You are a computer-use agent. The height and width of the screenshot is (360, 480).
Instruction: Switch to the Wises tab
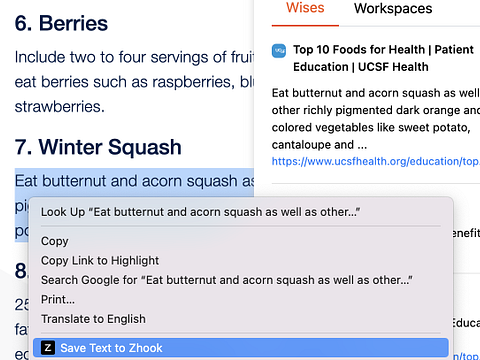(305, 8)
